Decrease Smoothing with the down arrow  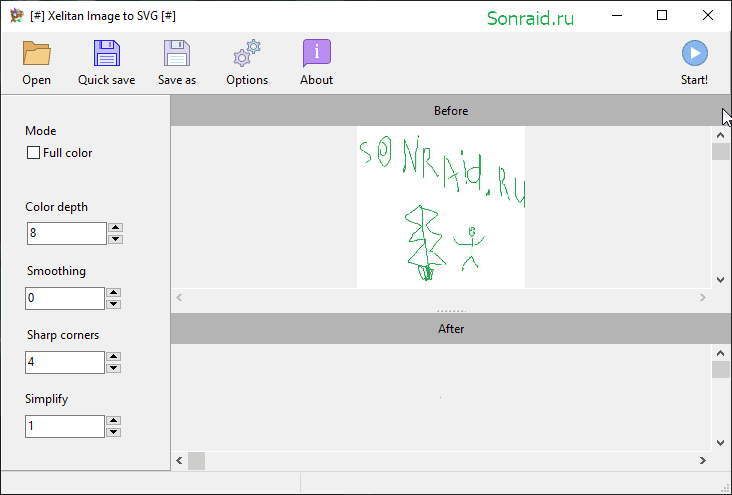pos(113,304)
